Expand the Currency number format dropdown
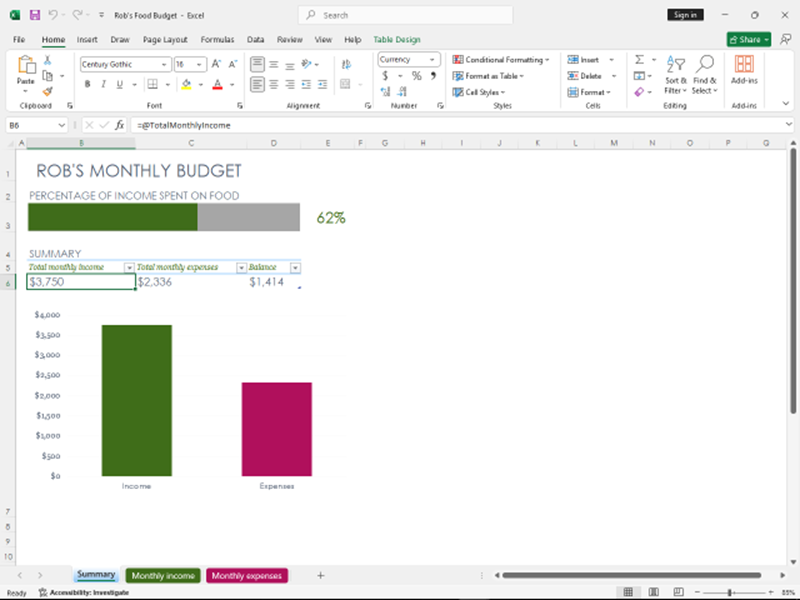The image size is (800, 600). 433,60
